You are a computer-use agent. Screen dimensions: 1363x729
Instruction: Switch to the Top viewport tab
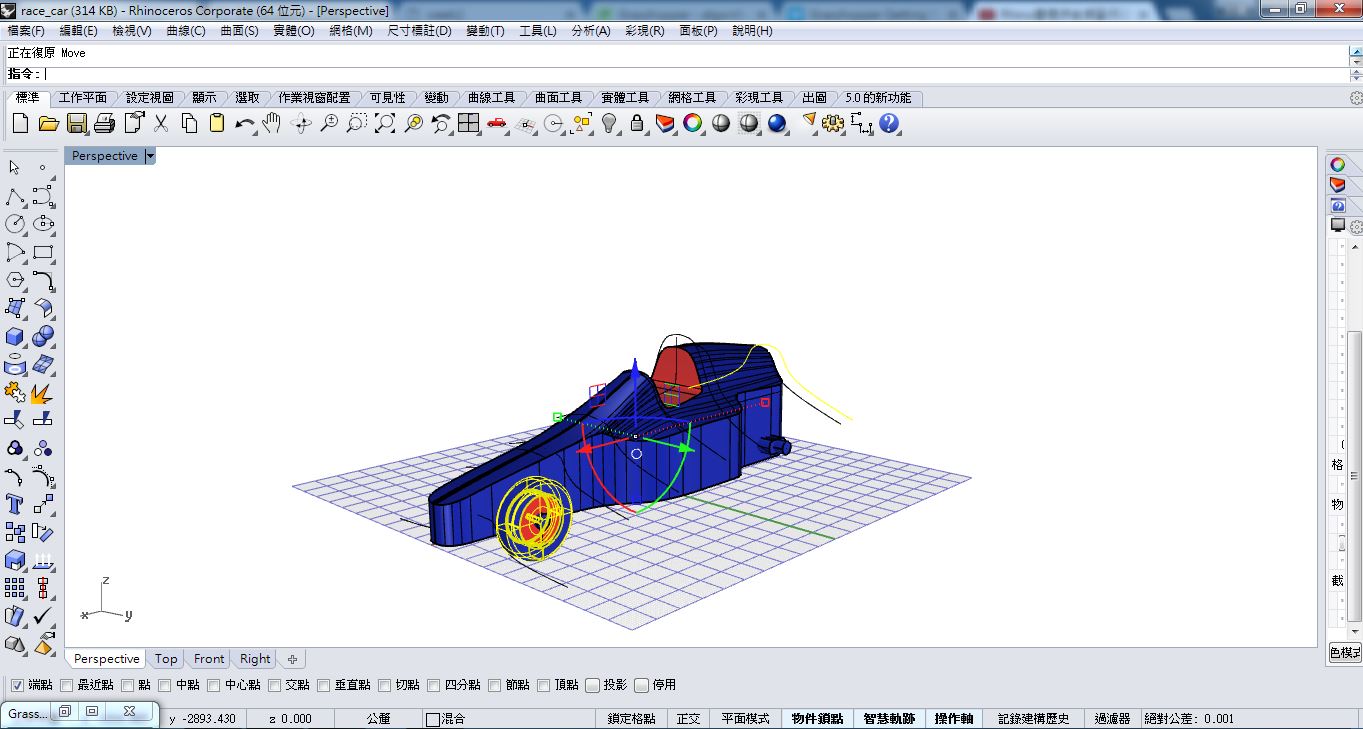coord(166,659)
